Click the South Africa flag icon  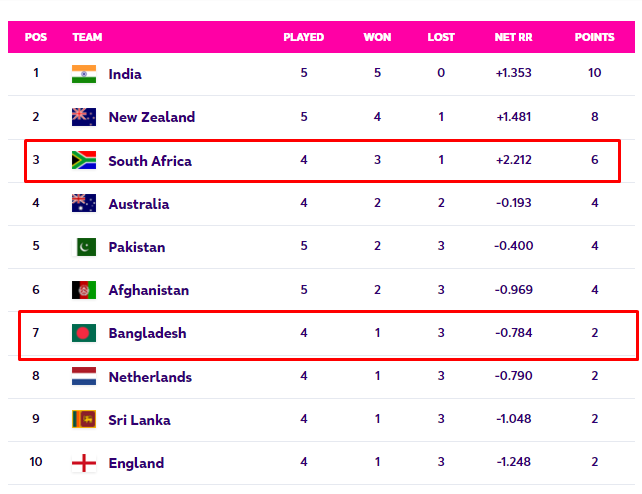[x=84, y=161]
